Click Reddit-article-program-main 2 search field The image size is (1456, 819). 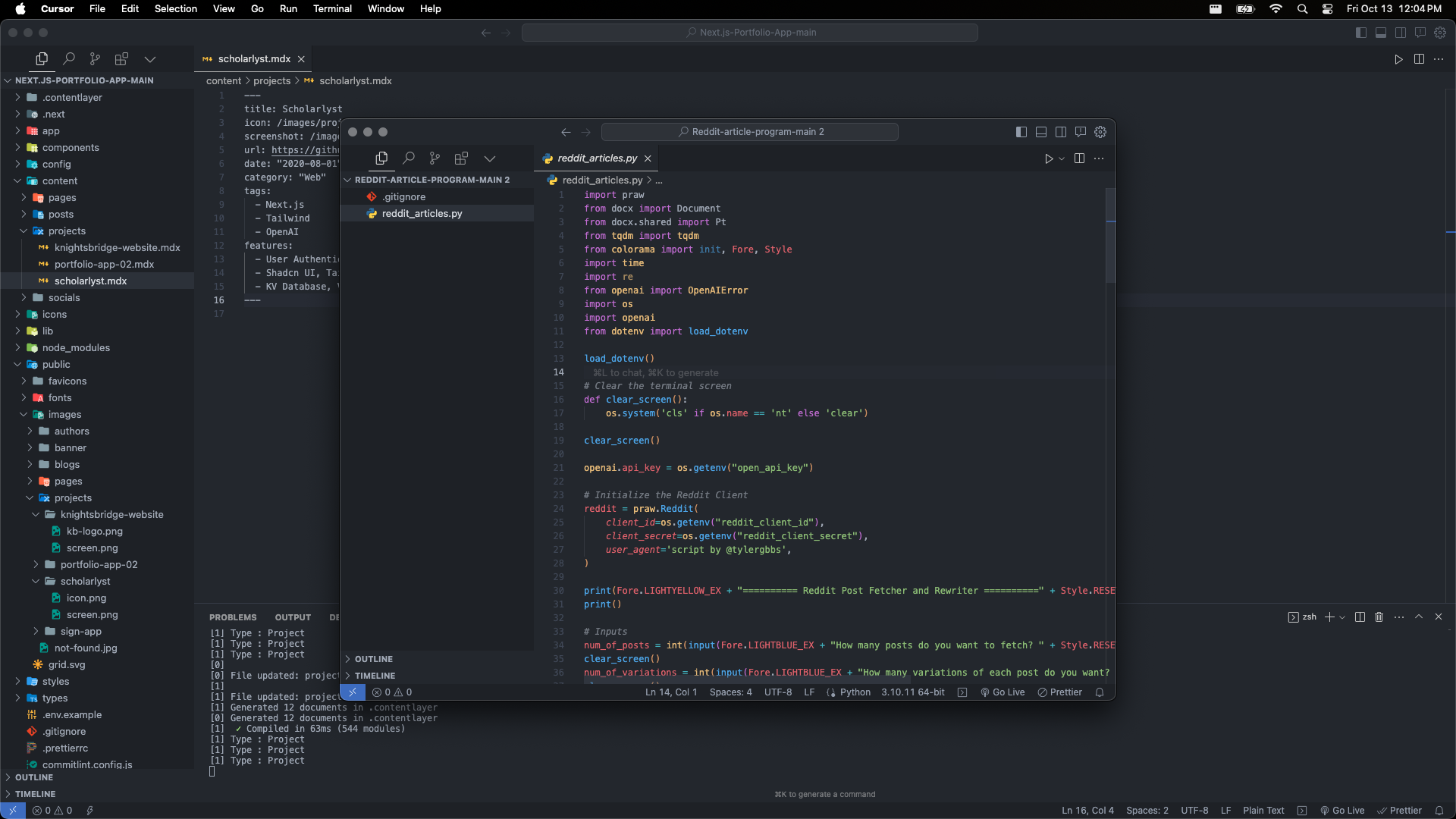pyautogui.click(x=750, y=132)
